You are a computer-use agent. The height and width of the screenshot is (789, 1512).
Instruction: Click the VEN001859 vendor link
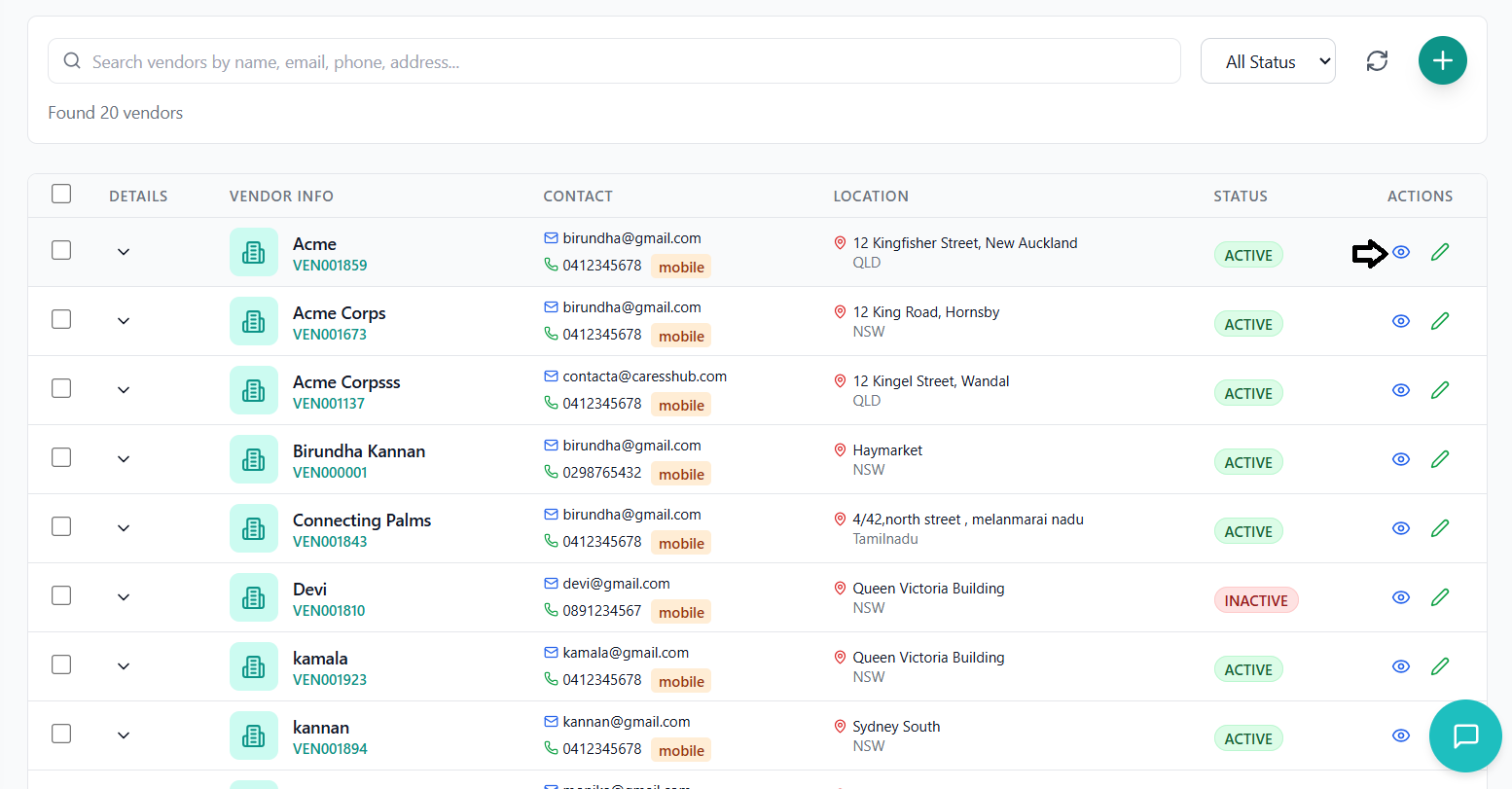330,265
